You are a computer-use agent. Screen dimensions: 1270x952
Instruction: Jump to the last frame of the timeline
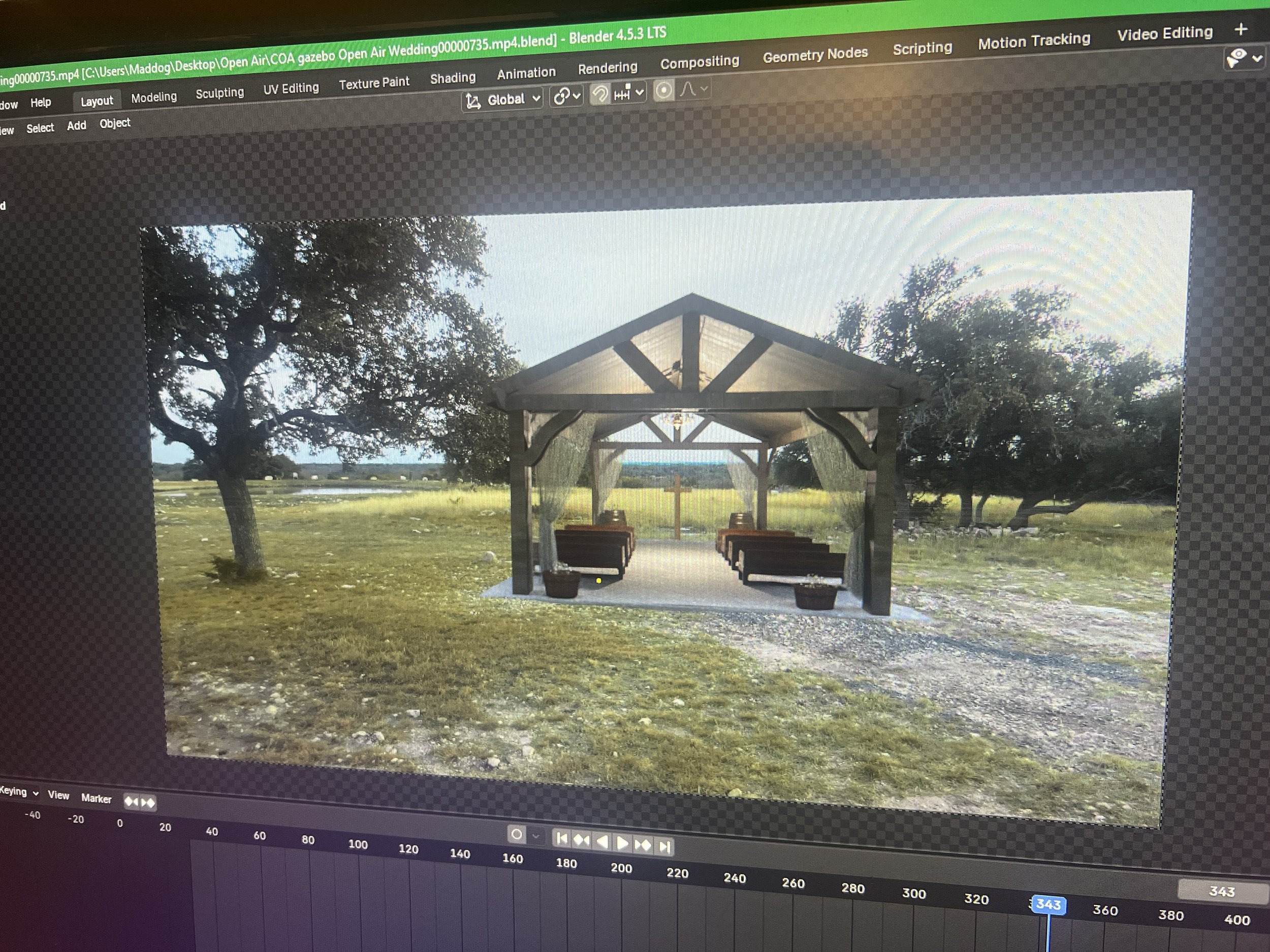pyautogui.click(x=664, y=846)
